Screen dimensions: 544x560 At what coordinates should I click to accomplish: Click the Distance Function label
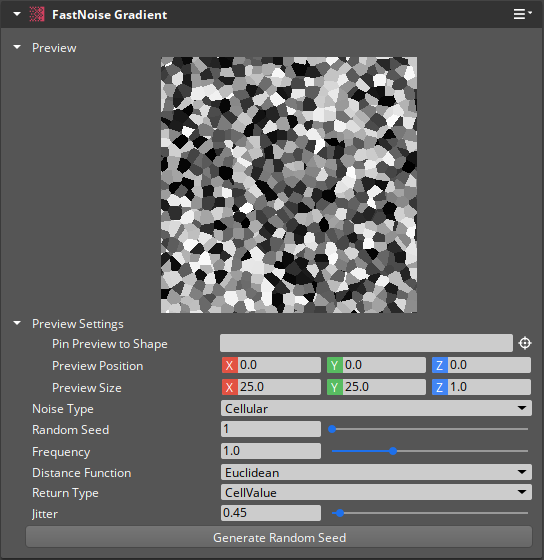(81, 473)
